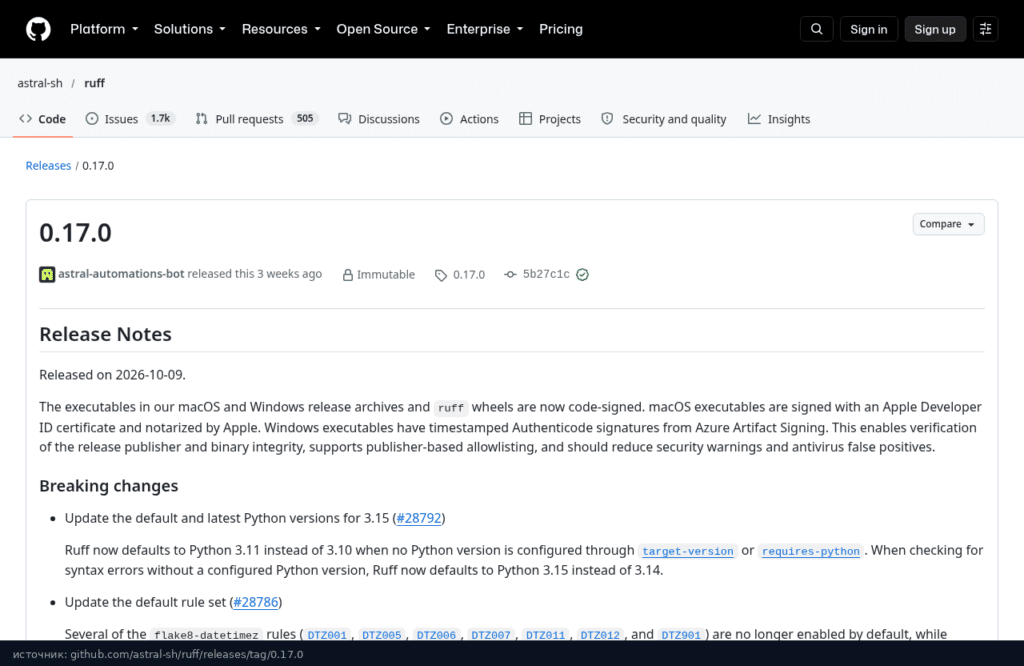Open the target-version setting link
Screen dimensions: 1024x666
click(688, 551)
